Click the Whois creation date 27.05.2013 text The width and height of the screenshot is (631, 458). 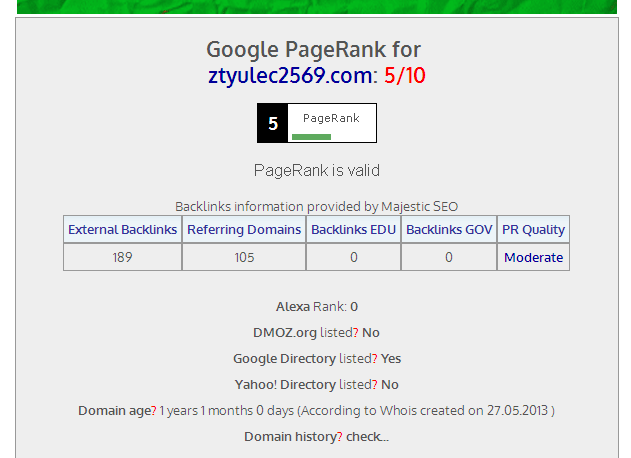coord(518,411)
